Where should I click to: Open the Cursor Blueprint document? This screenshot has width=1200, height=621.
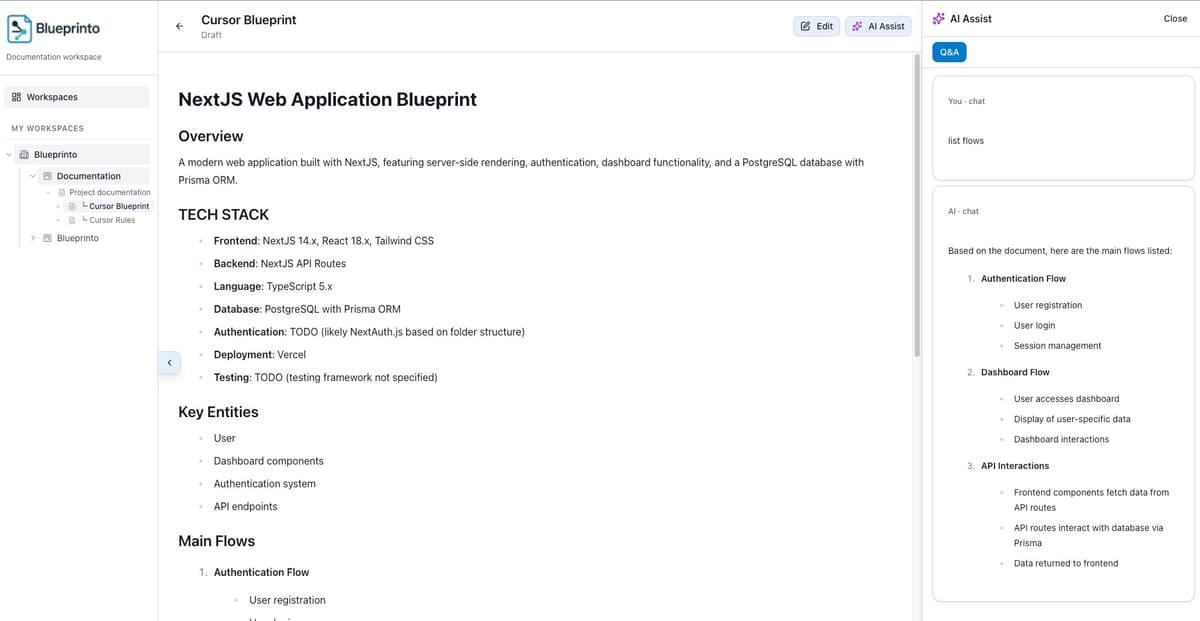[120, 206]
